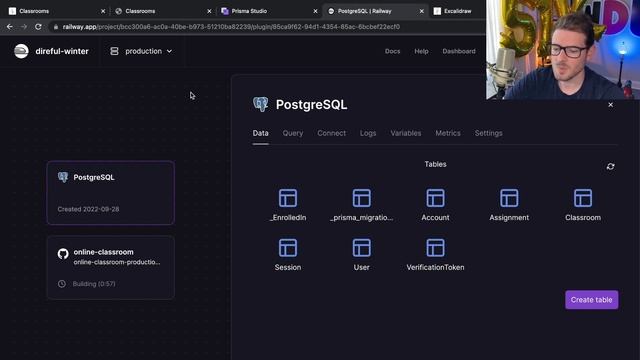640x360 pixels.
Task: Switch to the Settings tab
Action: (488, 133)
